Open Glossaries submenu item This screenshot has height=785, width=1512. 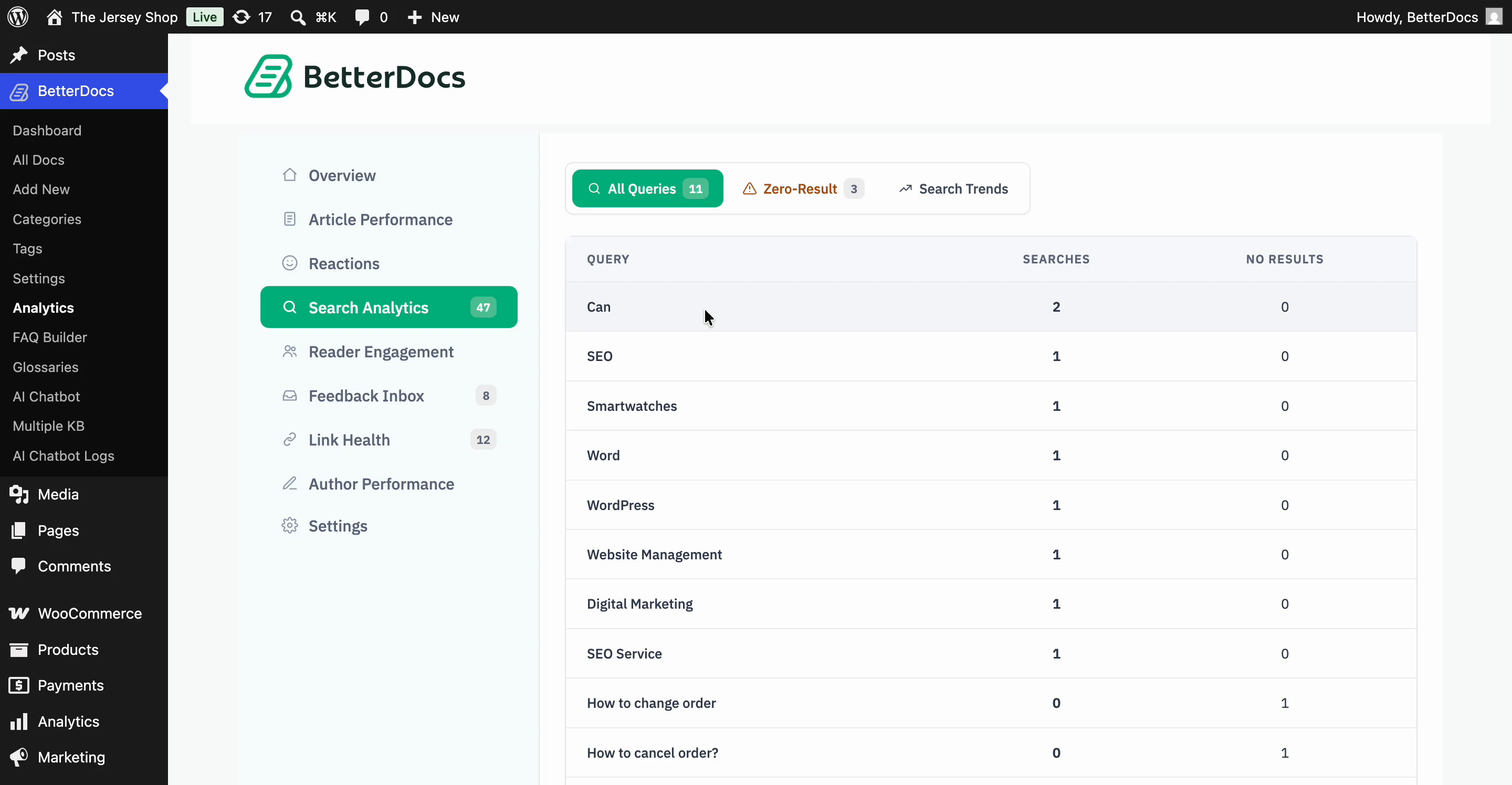[x=46, y=367]
